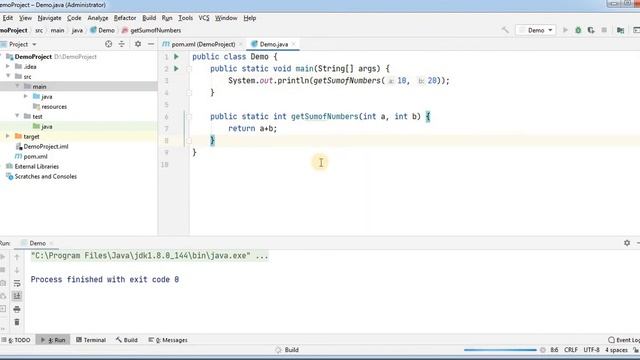
Task: Toggle the Run tool window button
Action: pyautogui.click(x=53, y=340)
